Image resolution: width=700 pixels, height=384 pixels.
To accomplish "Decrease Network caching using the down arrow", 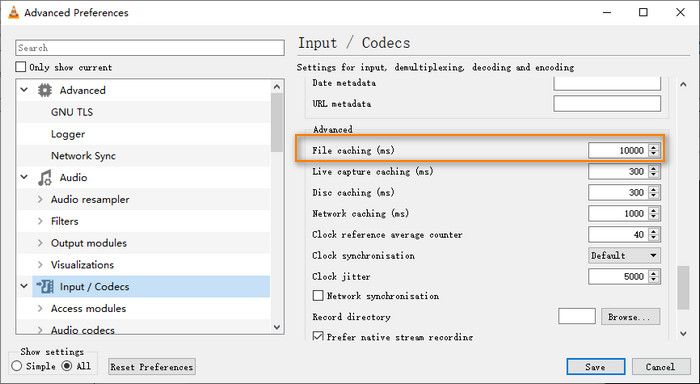I will [x=654, y=217].
